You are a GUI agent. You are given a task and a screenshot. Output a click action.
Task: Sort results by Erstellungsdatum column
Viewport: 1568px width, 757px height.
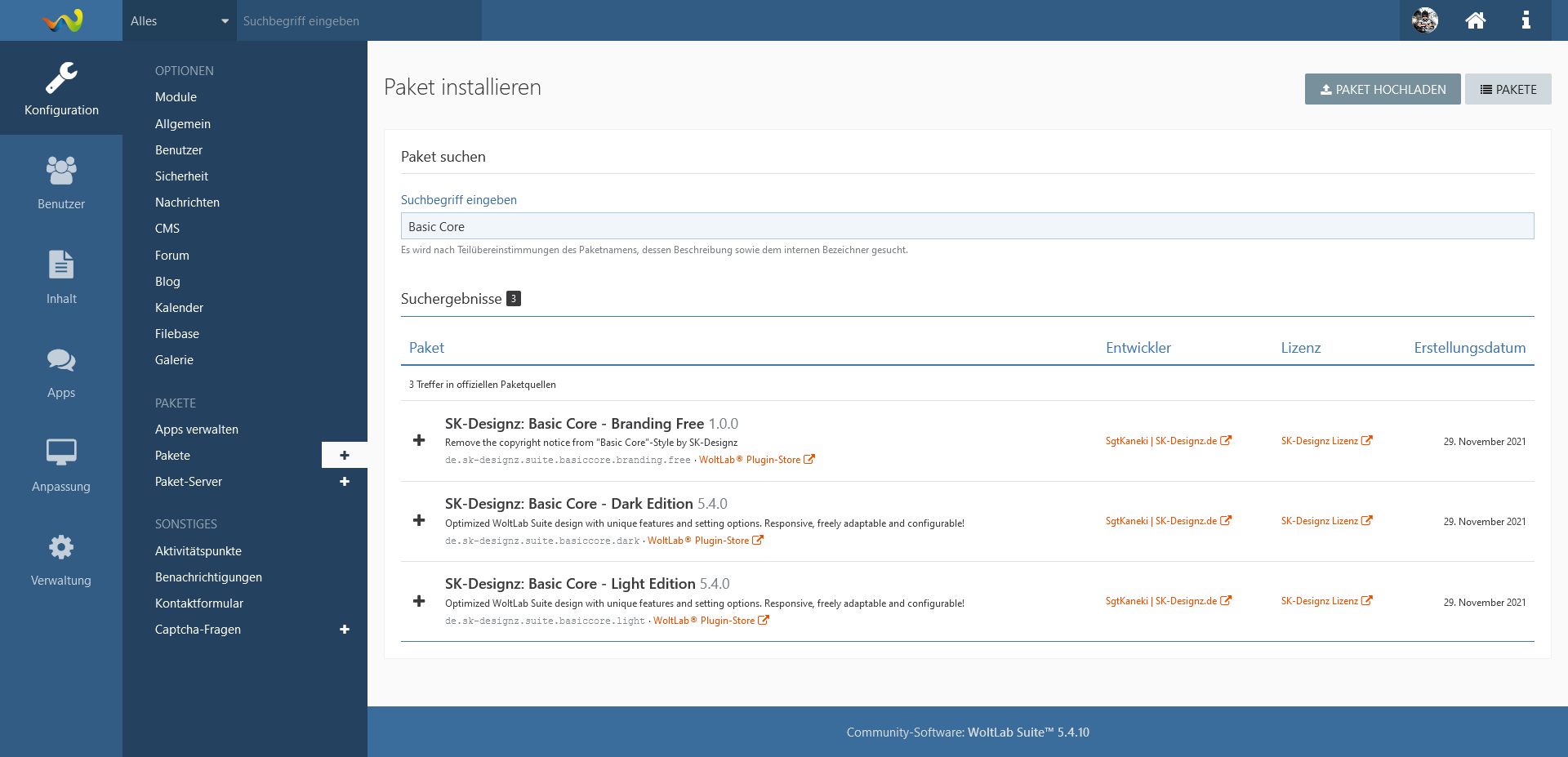[1469, 348]
